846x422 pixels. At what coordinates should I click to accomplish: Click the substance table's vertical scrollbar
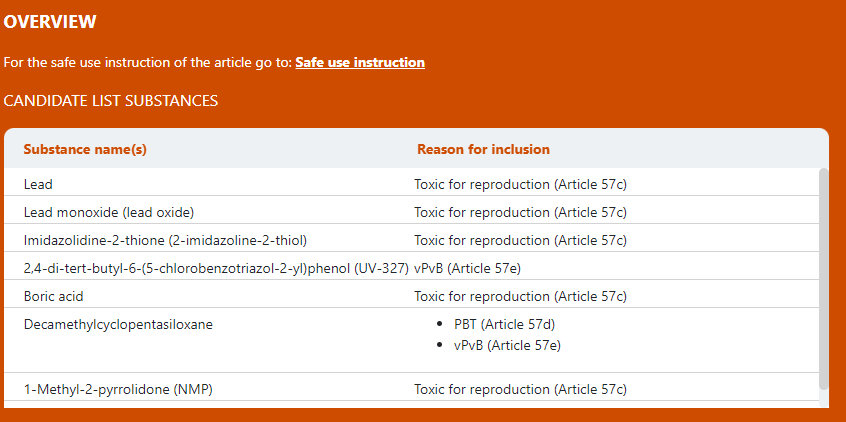pos(823,278)
